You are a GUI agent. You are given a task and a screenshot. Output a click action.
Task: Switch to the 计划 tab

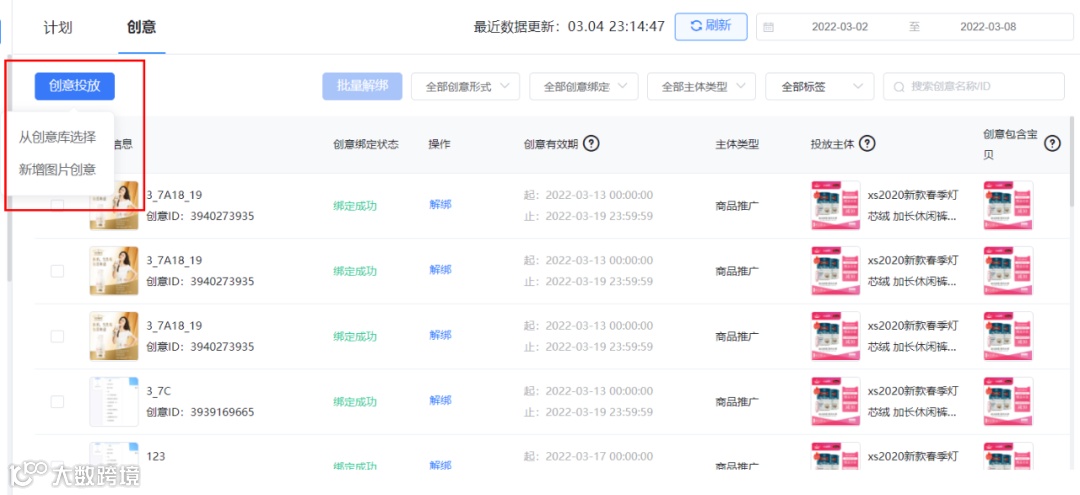(58, 28)
